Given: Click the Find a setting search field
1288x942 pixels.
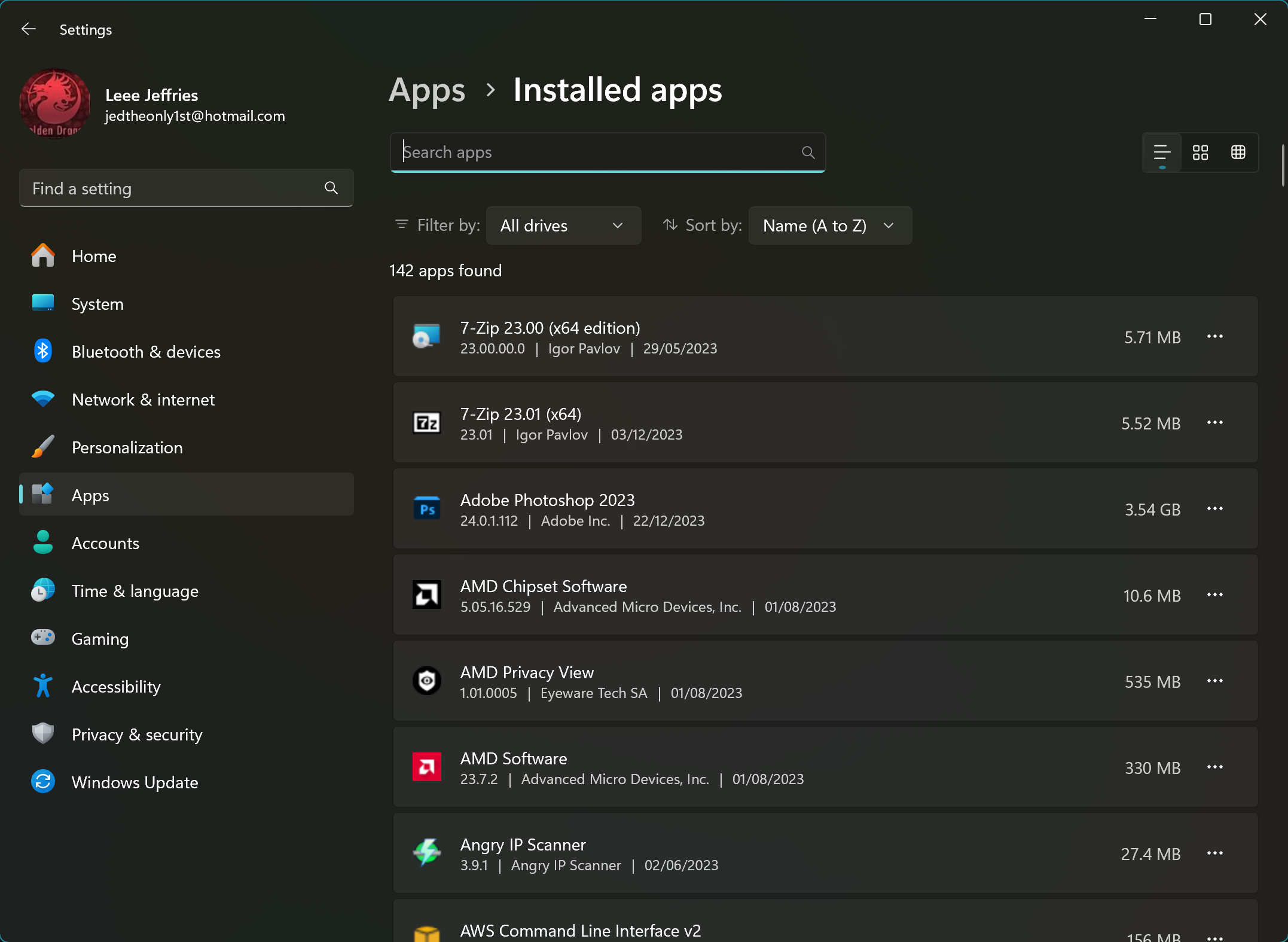Looking at the screenshot, I should (186, 188).
